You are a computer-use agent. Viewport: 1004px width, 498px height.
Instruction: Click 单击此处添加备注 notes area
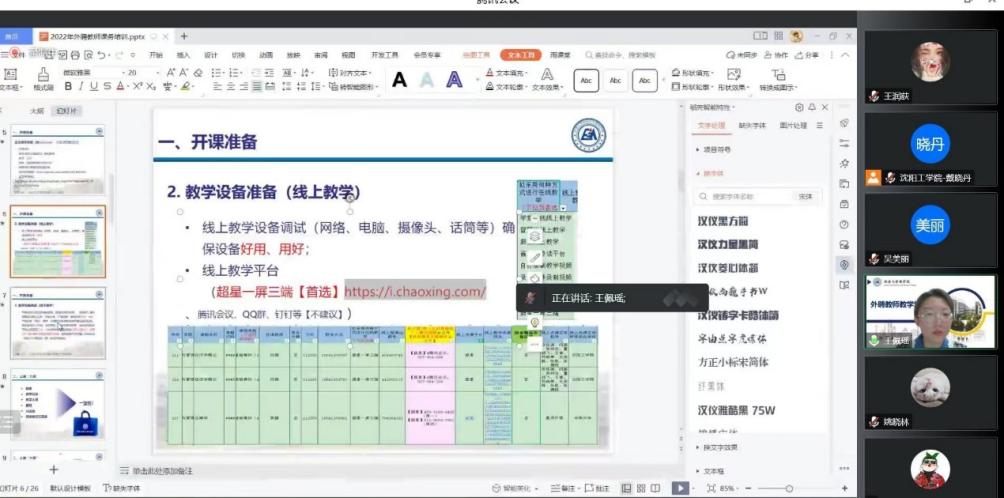163,471
